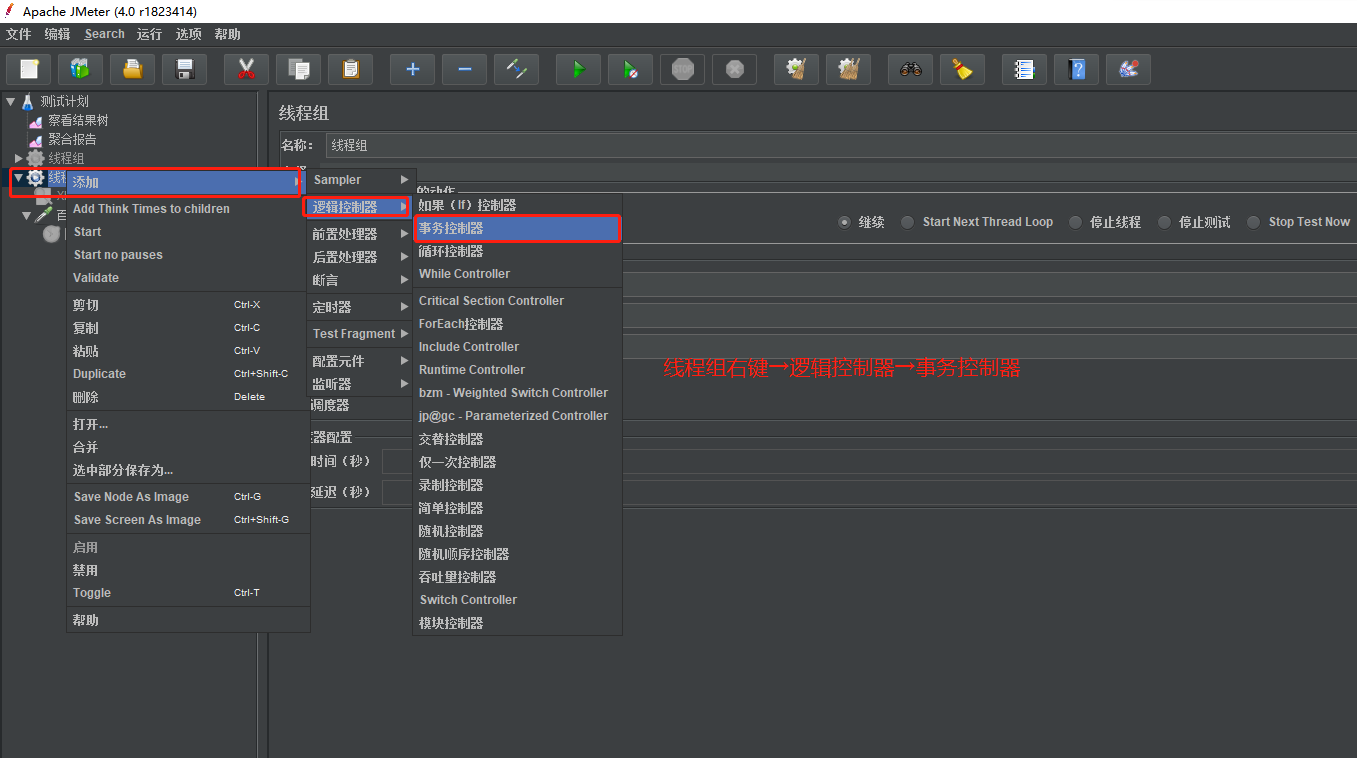Open the 运行 menu in menu bar

point(149,34)
